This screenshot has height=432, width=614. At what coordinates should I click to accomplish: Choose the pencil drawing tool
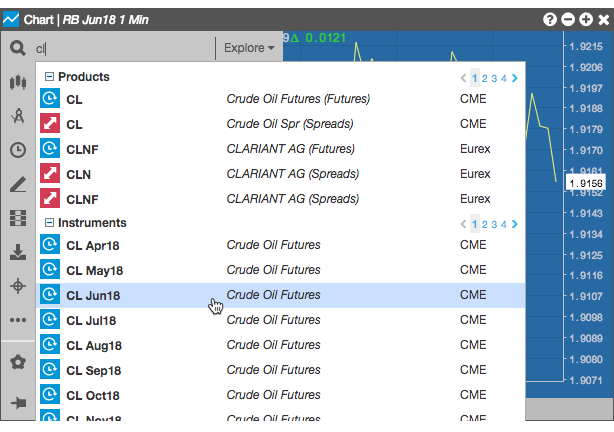click(18, 184)
